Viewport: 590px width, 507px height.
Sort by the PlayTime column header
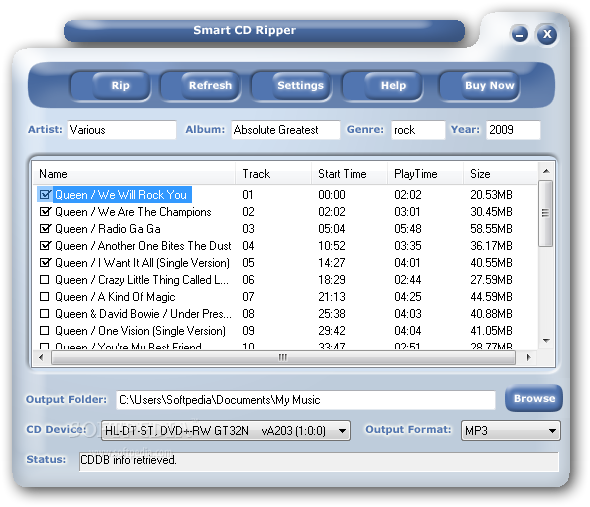tap(426, 174)
